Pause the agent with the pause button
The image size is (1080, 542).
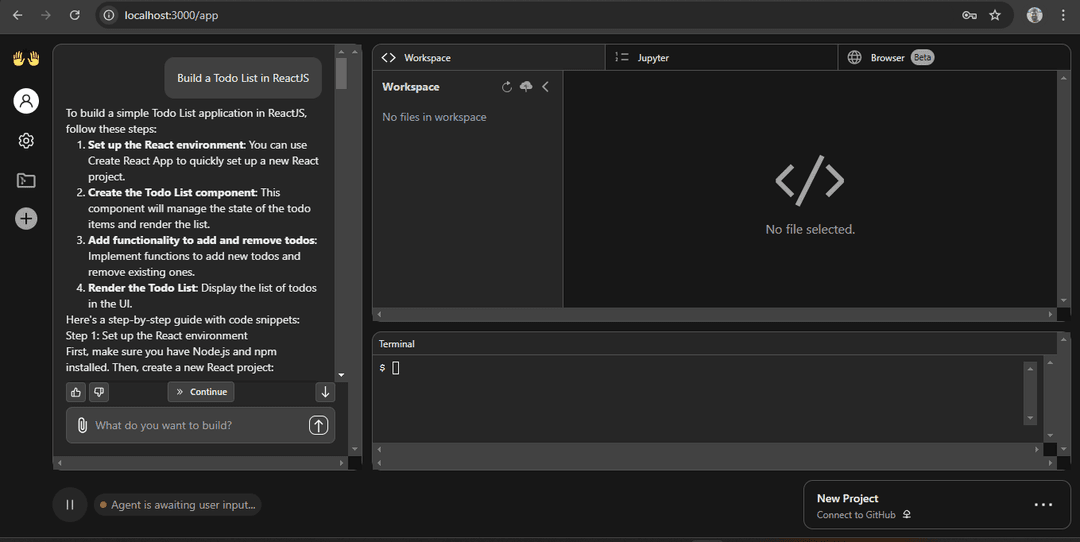coord(70,505)
